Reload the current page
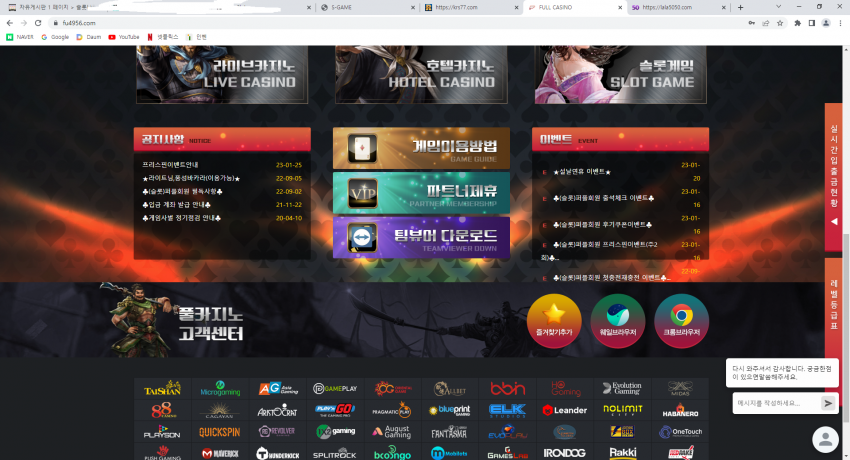The image size is (850, 460). click(38, 23)
